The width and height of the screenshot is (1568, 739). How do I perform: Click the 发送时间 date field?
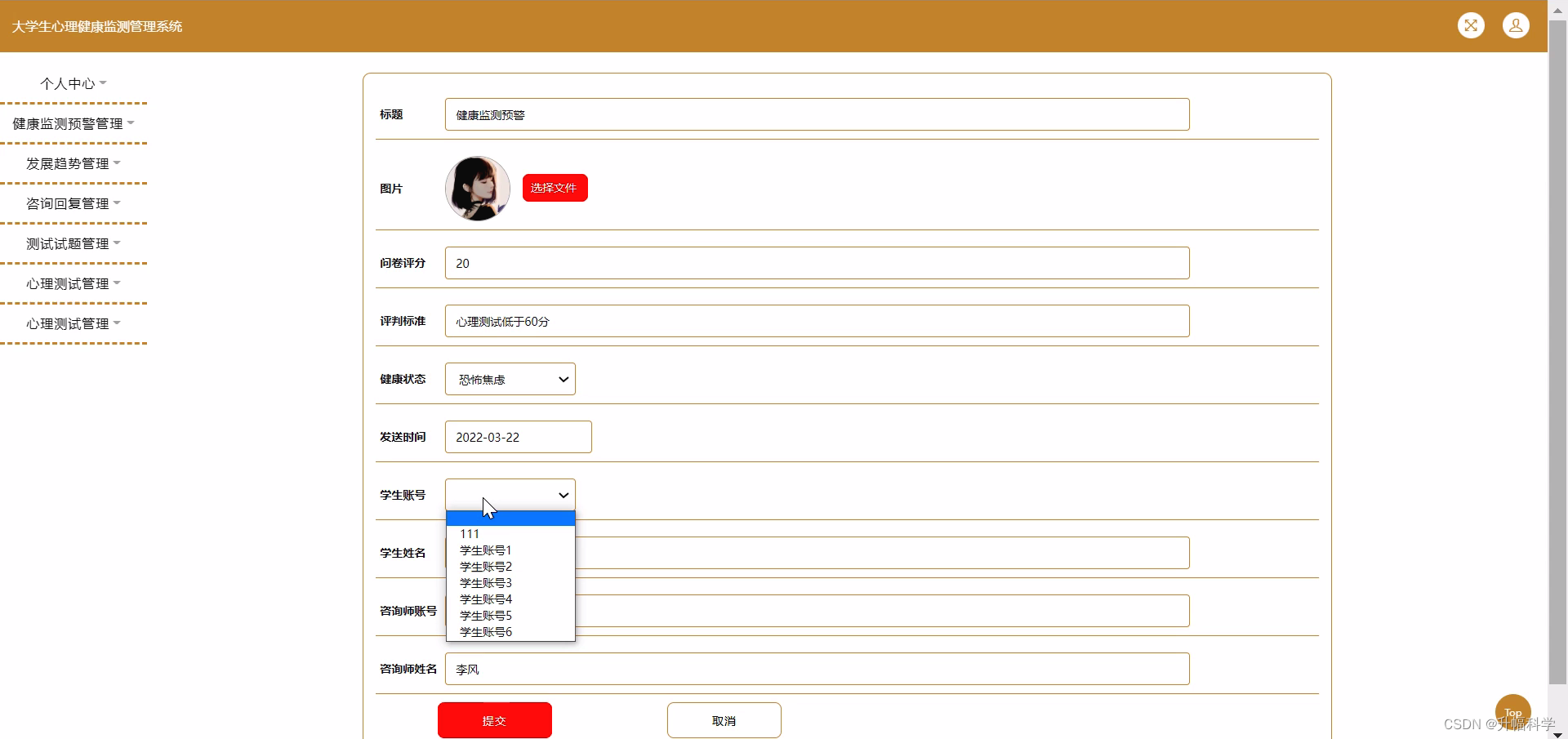[518, 437]
